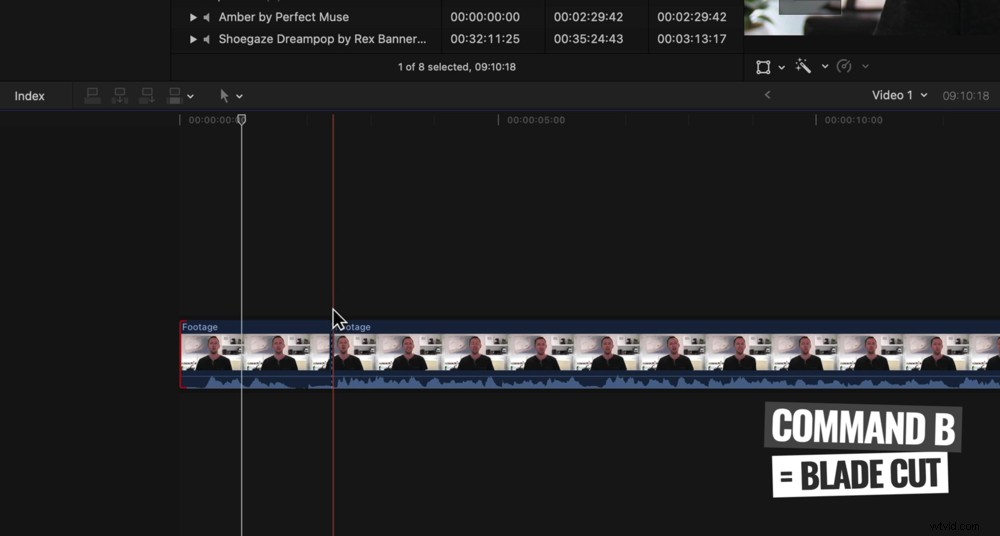
Task: Click the 00:32:11:25 start time cell
Action: click(485, 39)
